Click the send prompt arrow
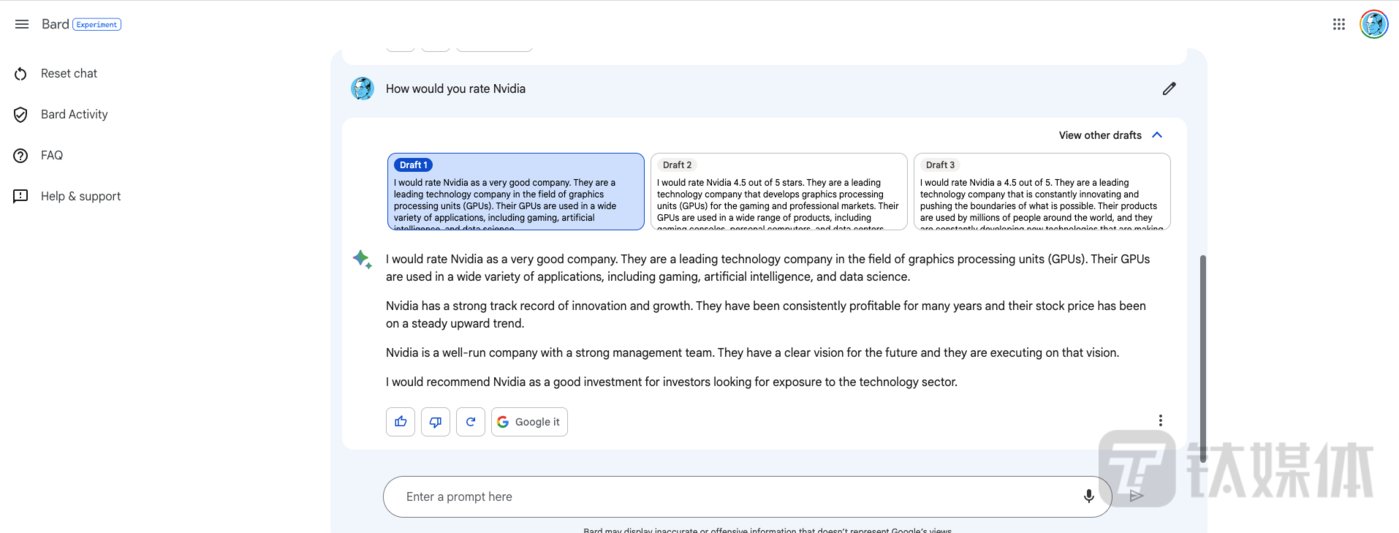The height and width of the screenshot is (533, 1399). (x=1136, y=496)
